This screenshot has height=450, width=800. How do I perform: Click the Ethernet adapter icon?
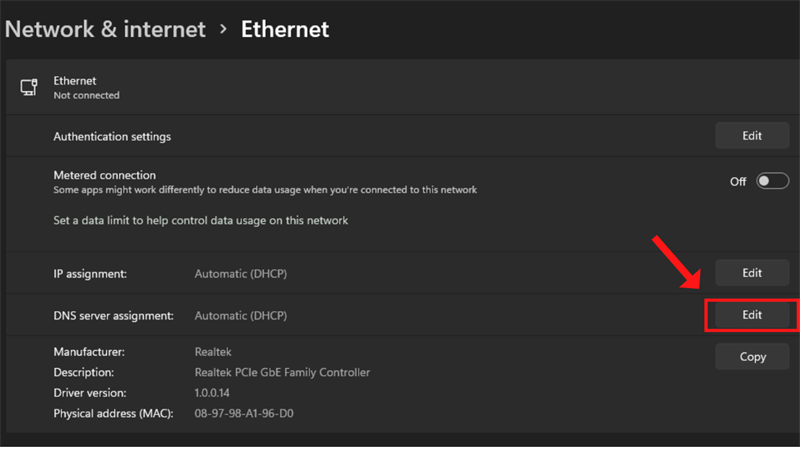point(29,87)
